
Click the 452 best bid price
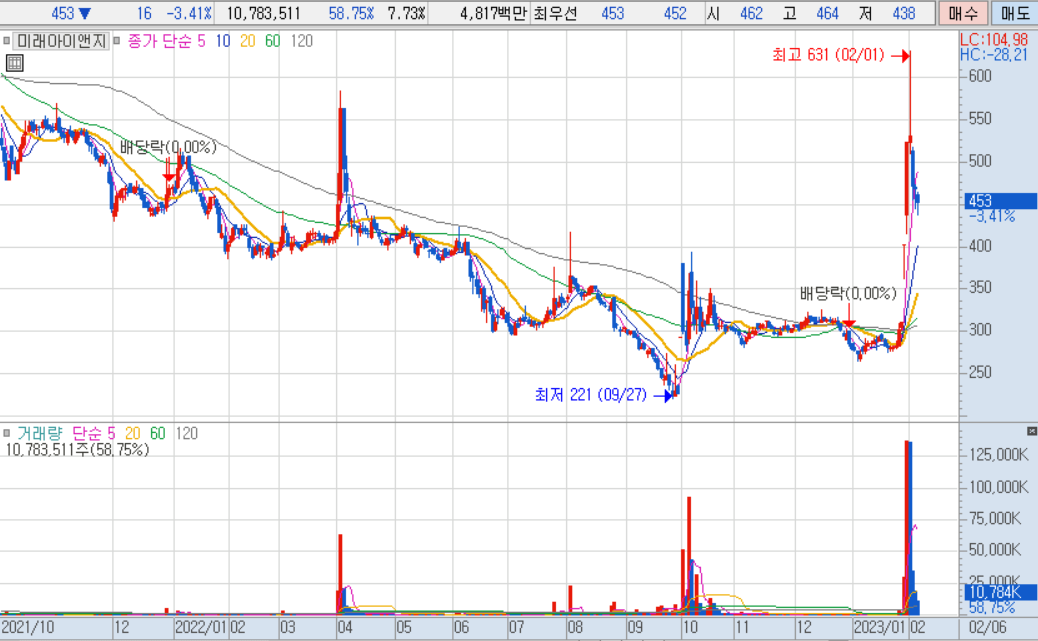(x=675, y=13)
